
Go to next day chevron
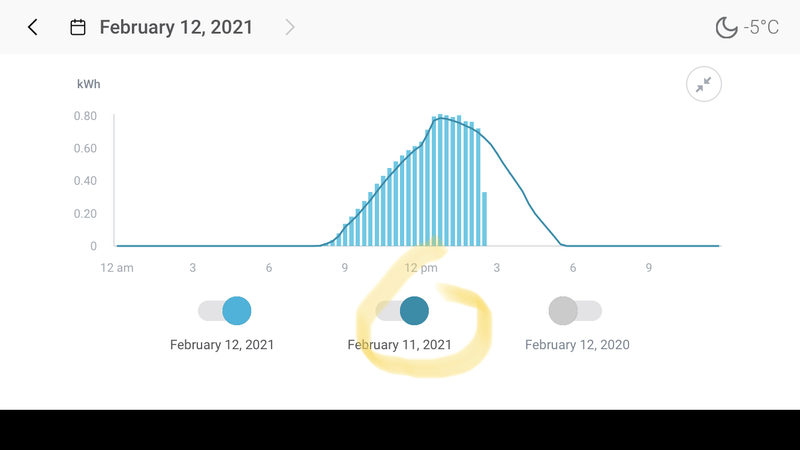[x=290, y=27]
